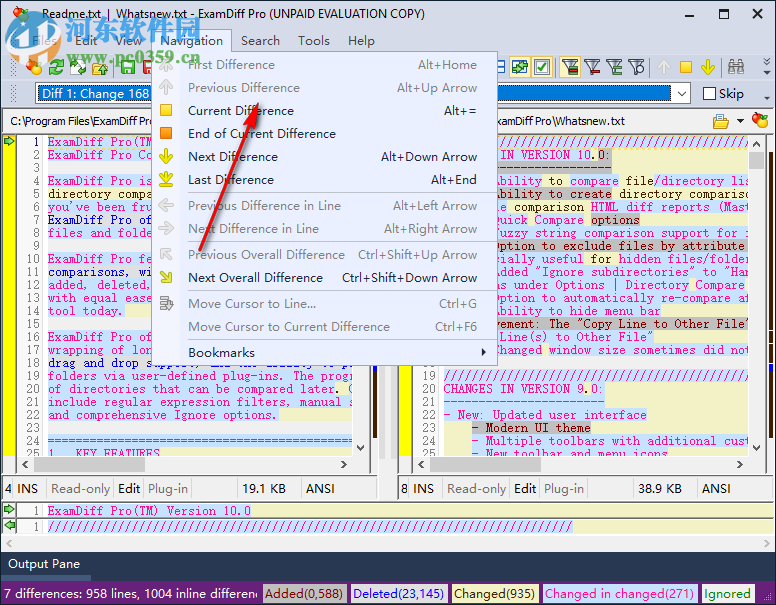Toggle the green-arrows synchronize icon in toolbar

(520, 67)
